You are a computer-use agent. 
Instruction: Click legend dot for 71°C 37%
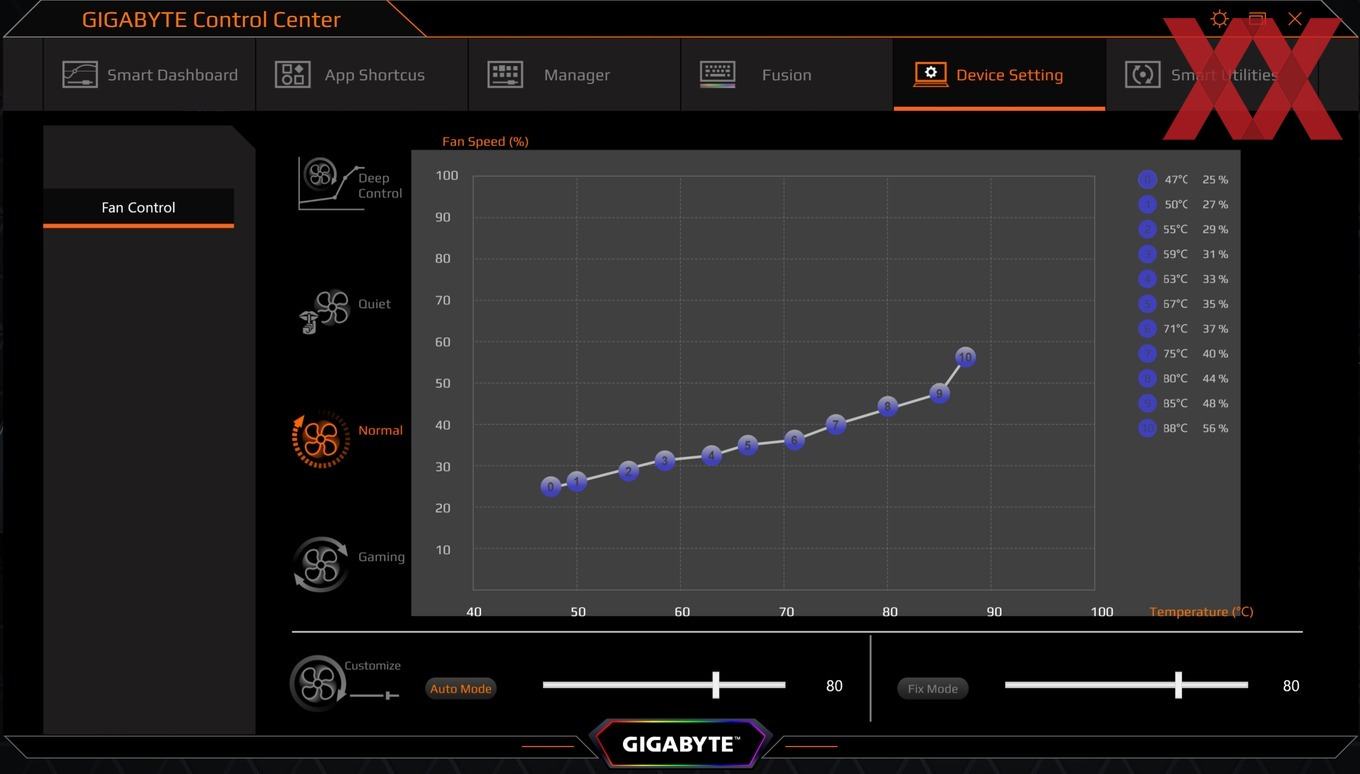[1147, 329]
